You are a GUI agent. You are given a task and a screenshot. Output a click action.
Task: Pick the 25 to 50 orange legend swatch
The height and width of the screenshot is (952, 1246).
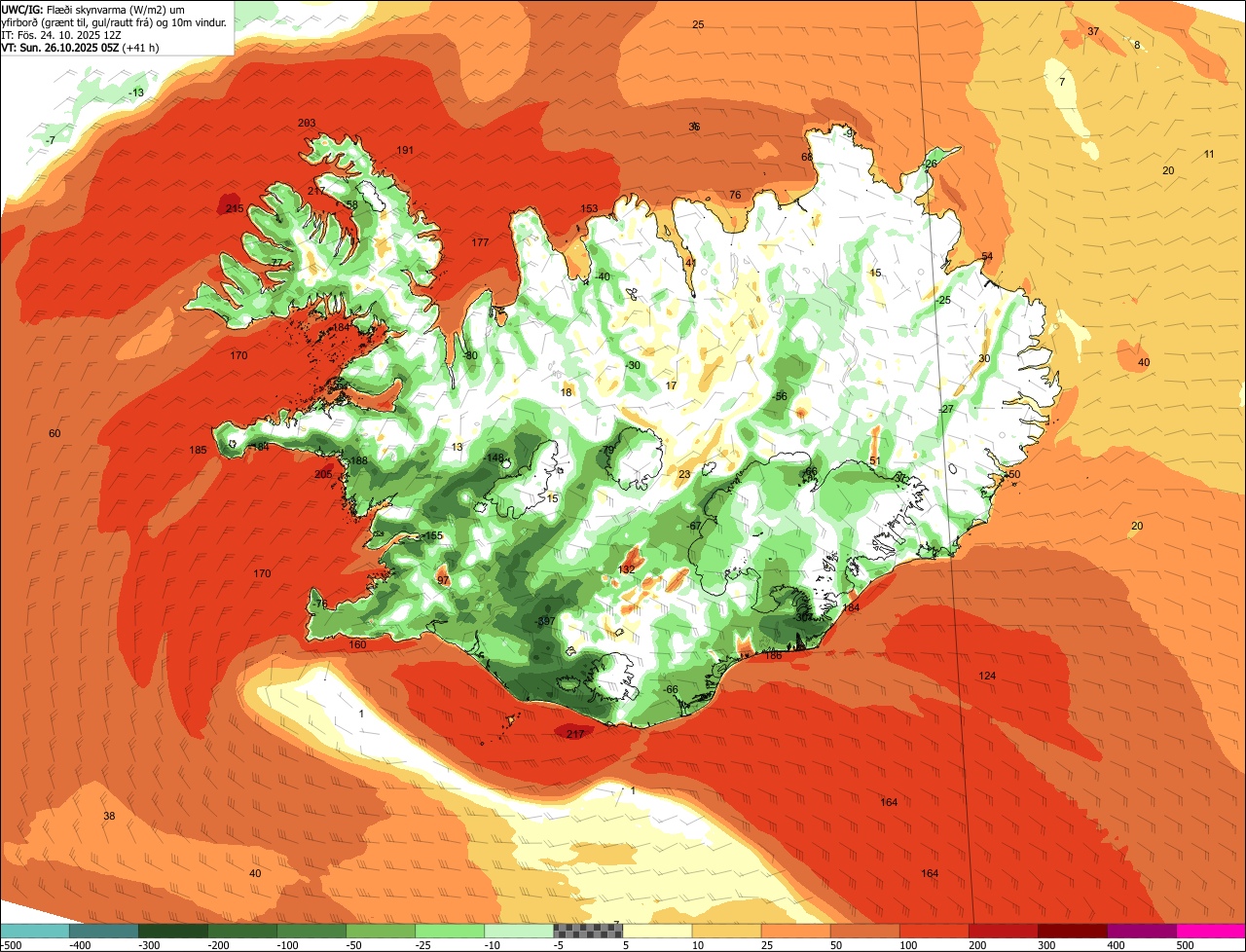pos(795,932)
